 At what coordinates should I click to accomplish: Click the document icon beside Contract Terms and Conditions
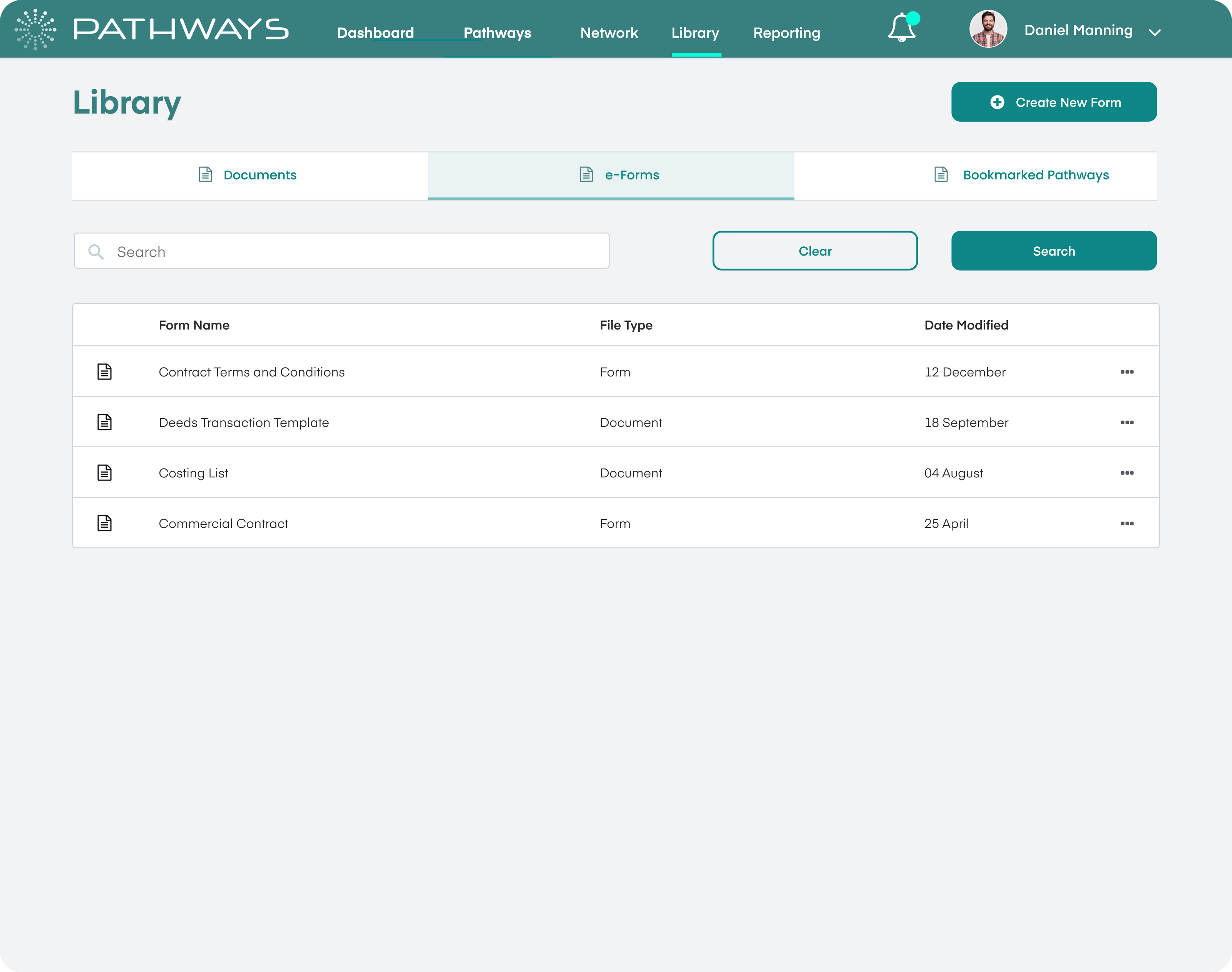[x=105, y=371]
